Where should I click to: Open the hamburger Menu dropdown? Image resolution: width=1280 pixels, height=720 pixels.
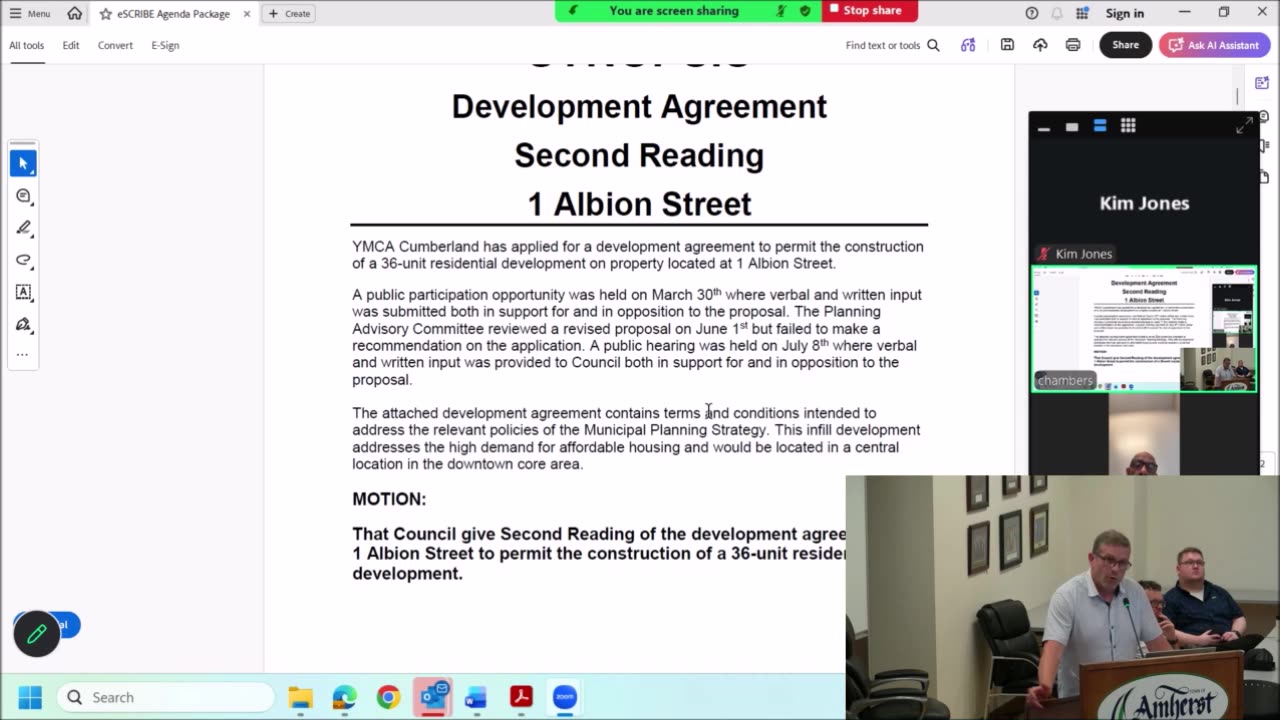pyautogui.click(x=30, y=14)
